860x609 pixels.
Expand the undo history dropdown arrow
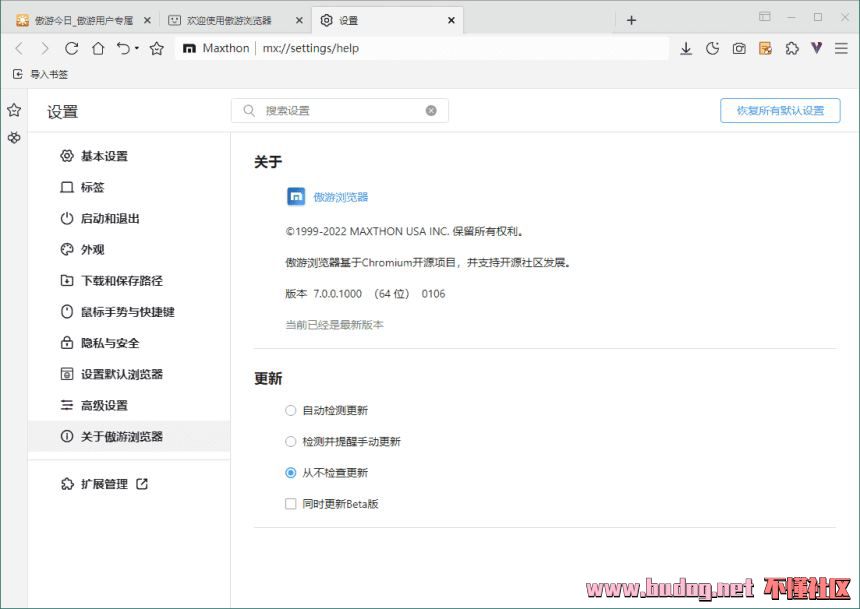137,48
